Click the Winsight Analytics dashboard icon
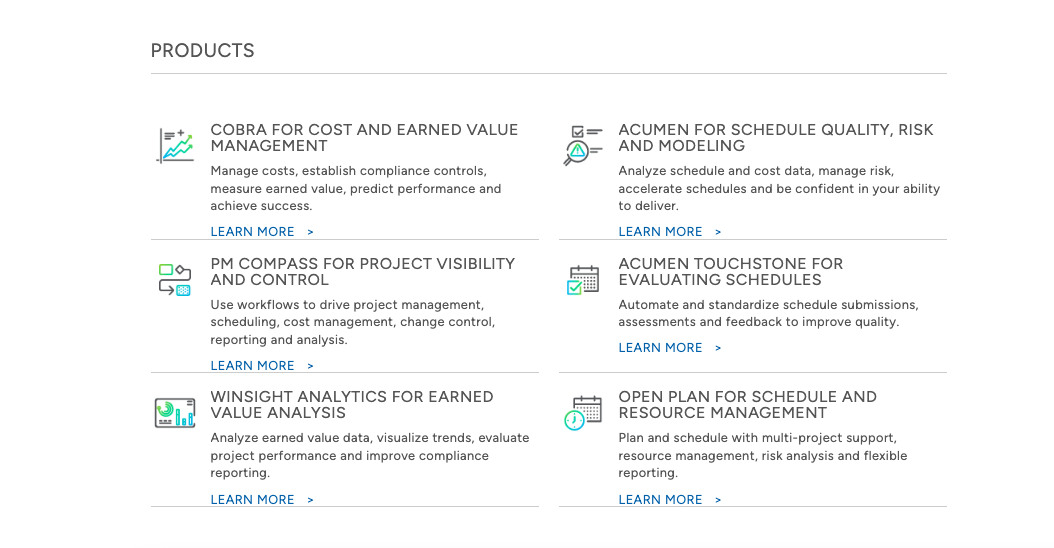 pyautogui.click(x=175, y=412)
